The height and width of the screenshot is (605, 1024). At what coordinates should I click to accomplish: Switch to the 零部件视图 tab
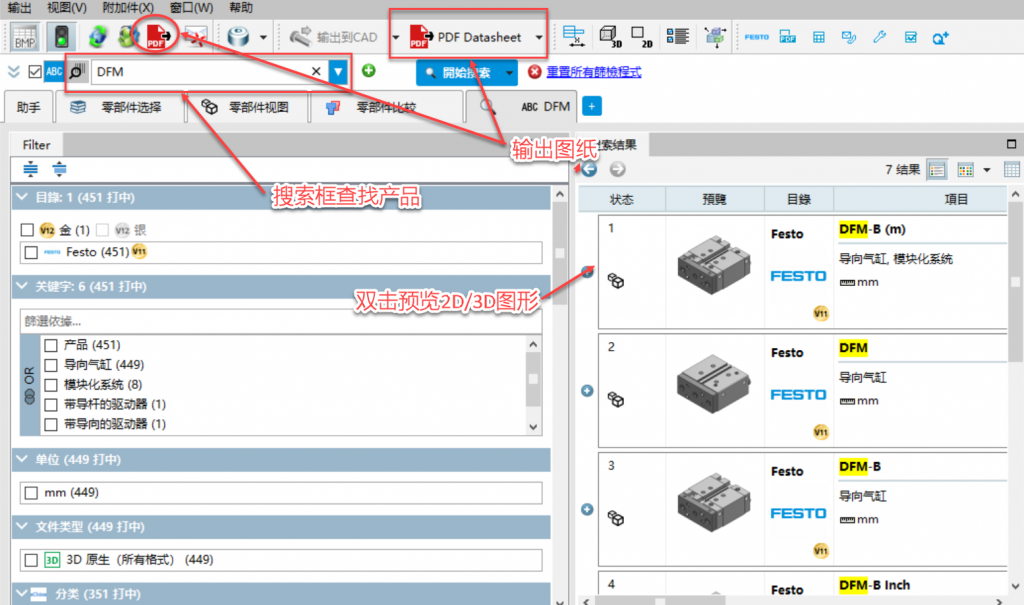point(246,107)
